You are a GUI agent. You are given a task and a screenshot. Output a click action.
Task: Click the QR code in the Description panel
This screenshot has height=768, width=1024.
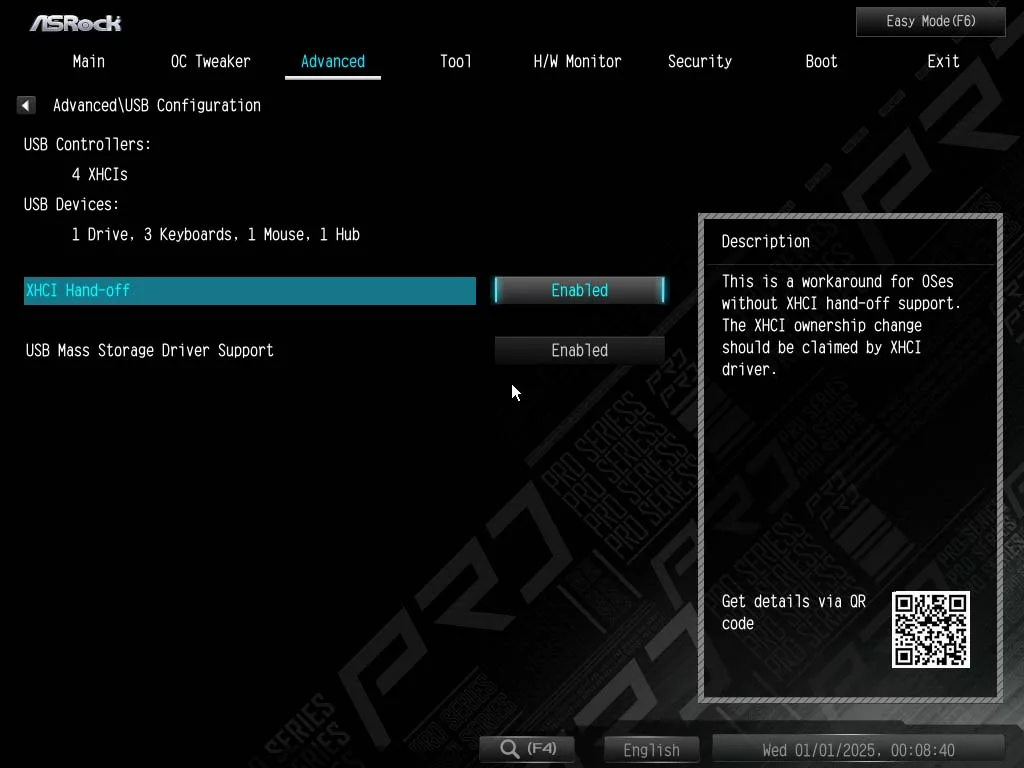930,629
